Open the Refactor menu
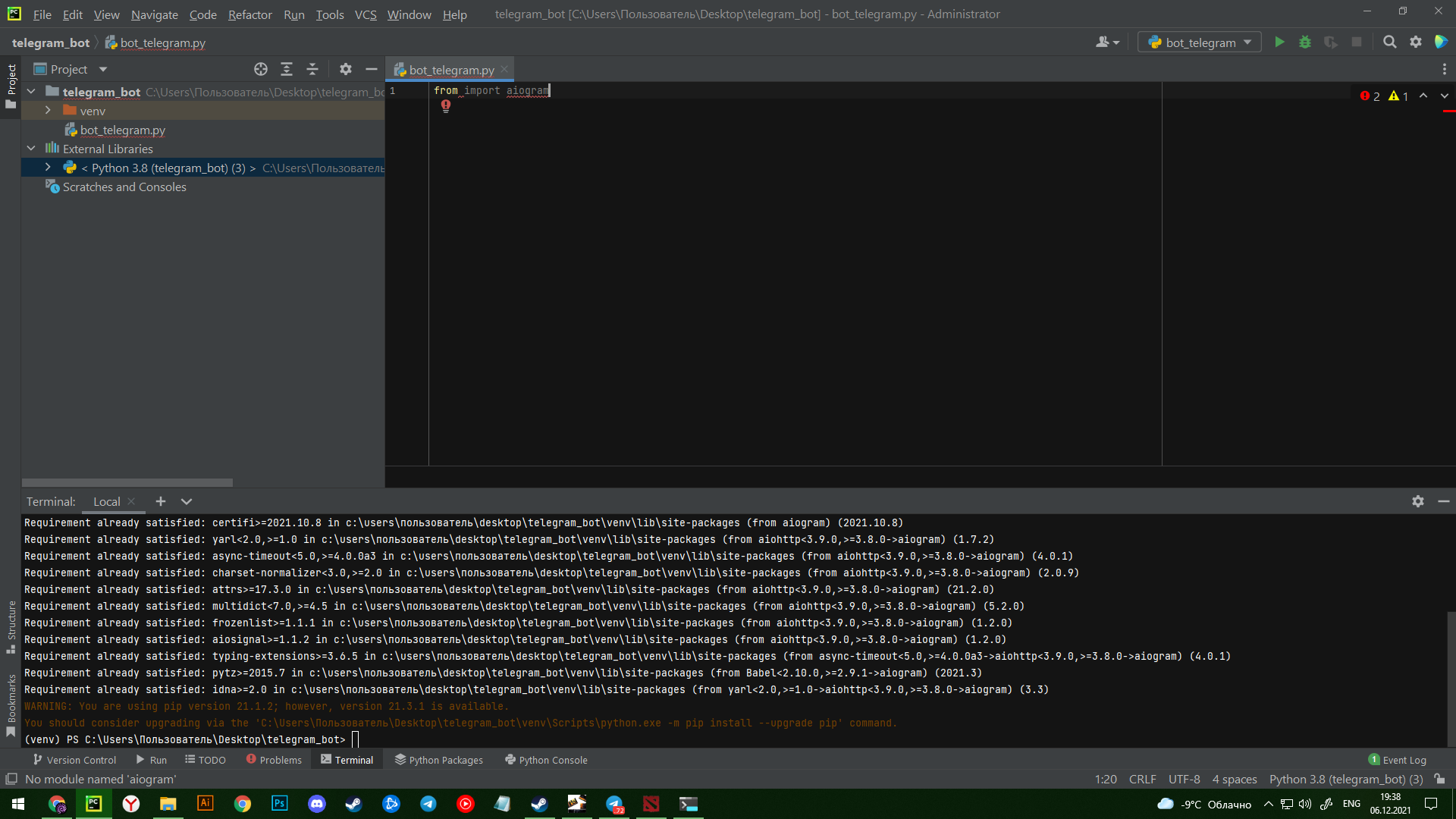 (x=249, y=14)
